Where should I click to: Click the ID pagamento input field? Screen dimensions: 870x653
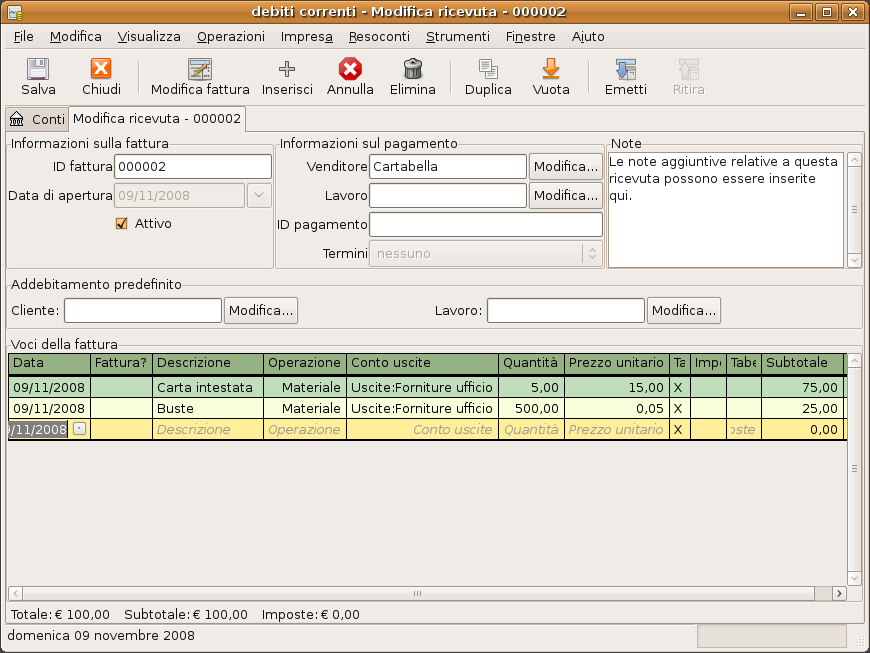(486, 225)
